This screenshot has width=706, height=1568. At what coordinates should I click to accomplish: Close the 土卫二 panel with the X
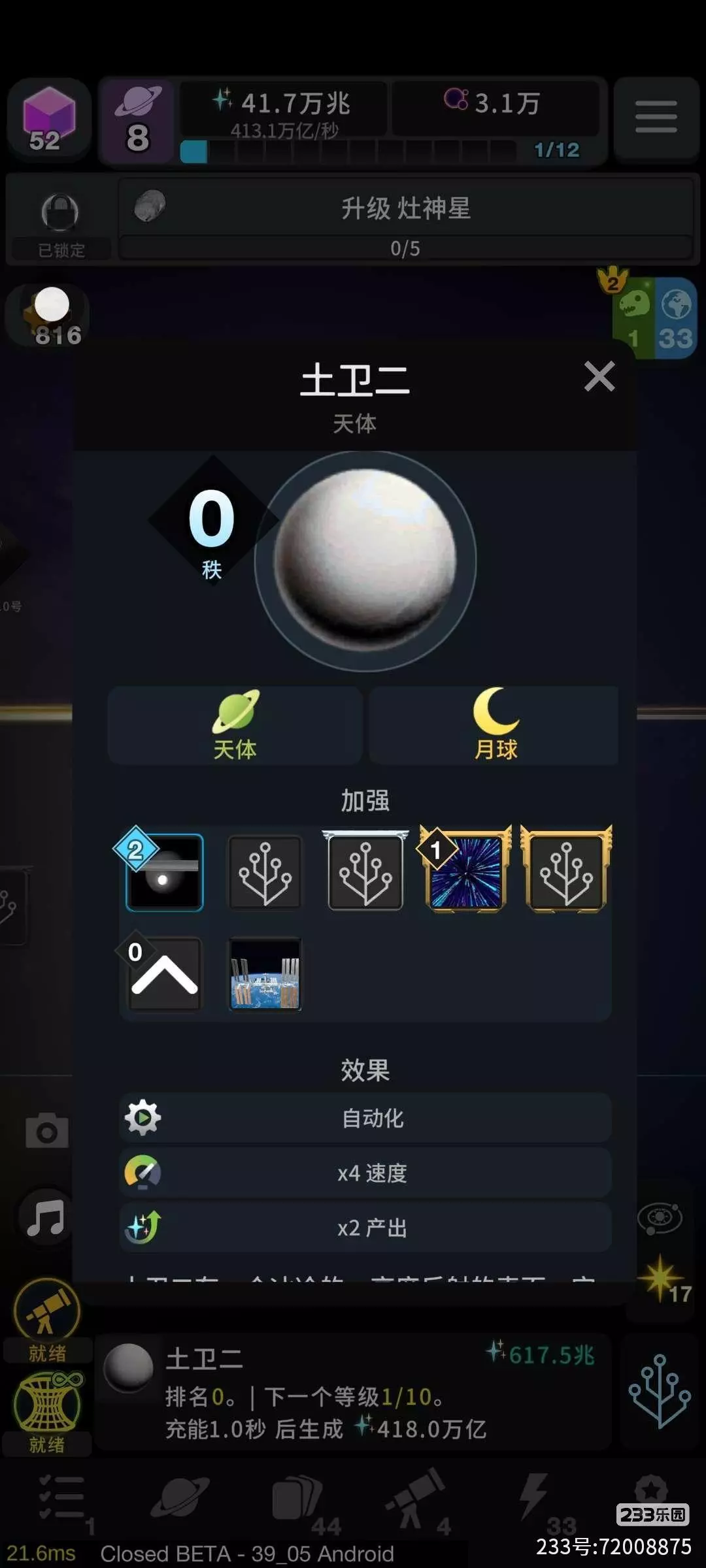pyautogui.click(x=599, y=377)
